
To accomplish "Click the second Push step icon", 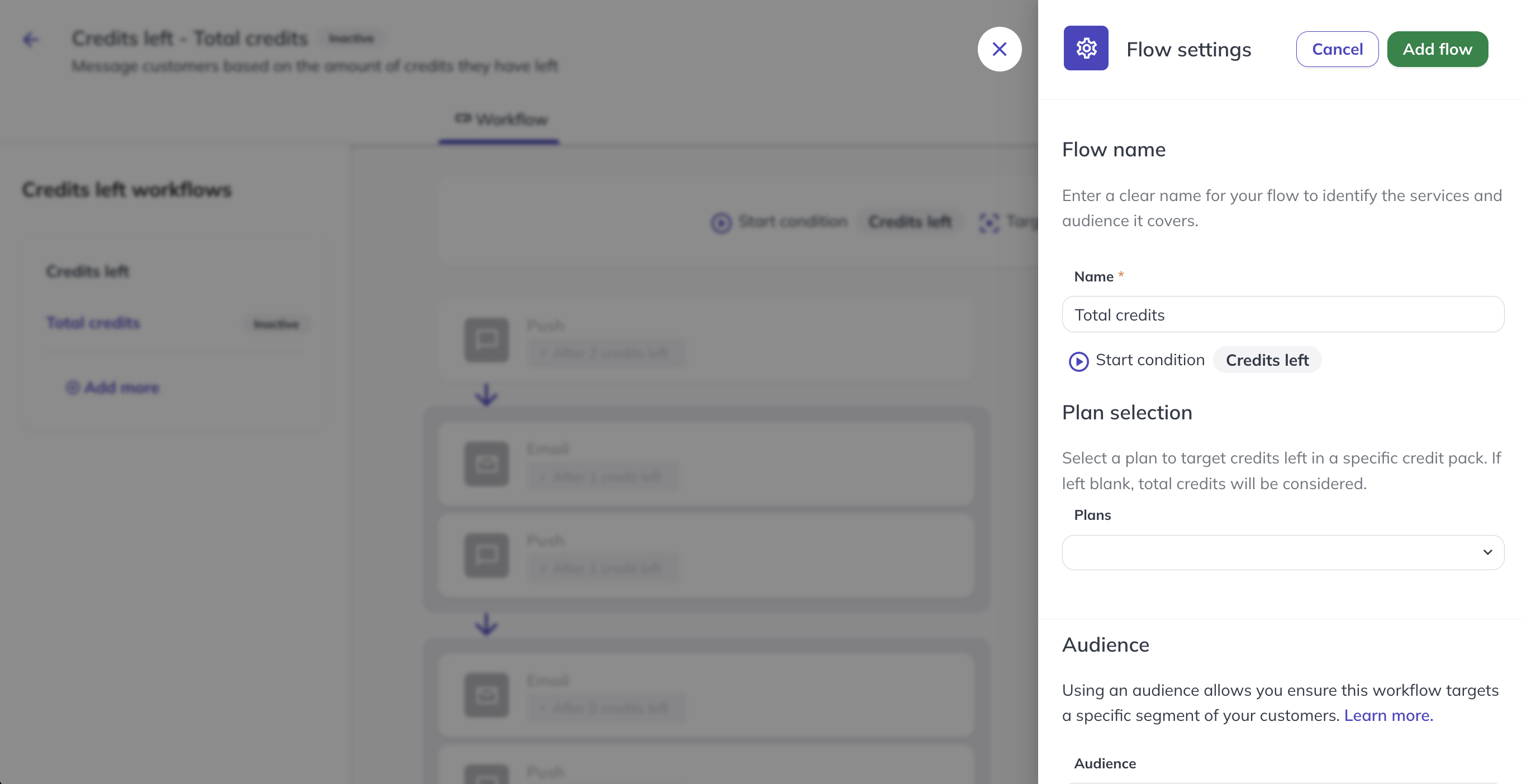I will click(486, 556).
